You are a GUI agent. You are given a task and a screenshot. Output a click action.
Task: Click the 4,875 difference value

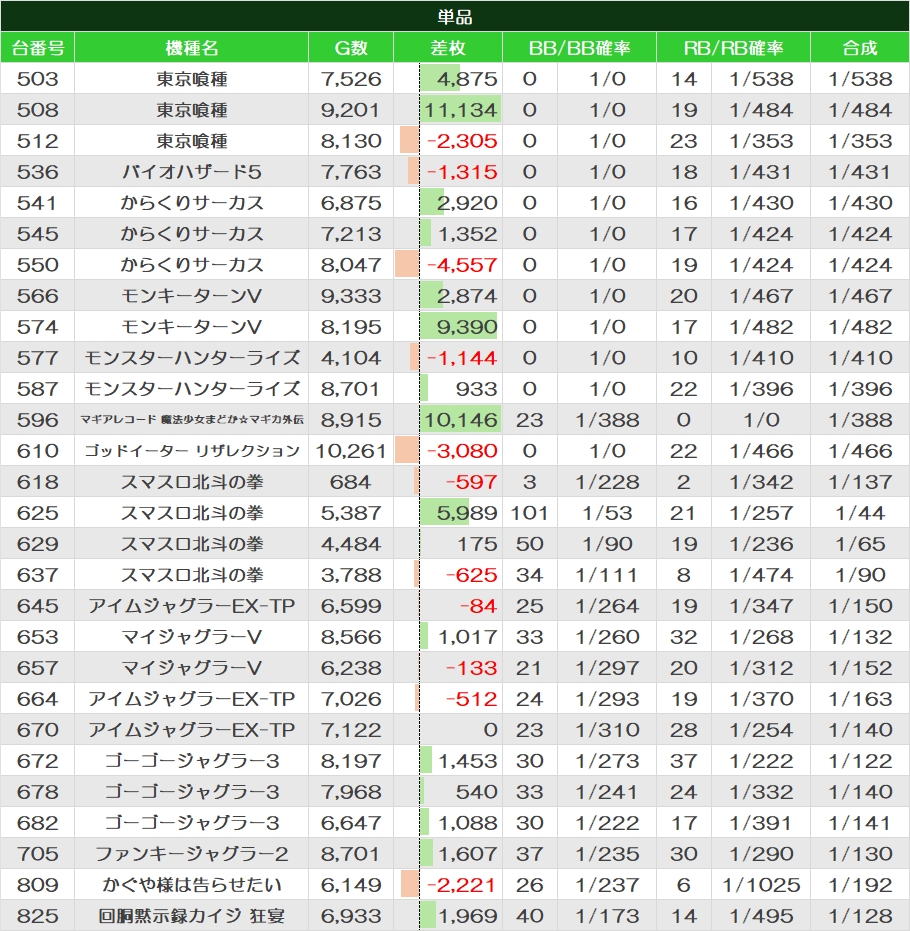pos(467,79)
